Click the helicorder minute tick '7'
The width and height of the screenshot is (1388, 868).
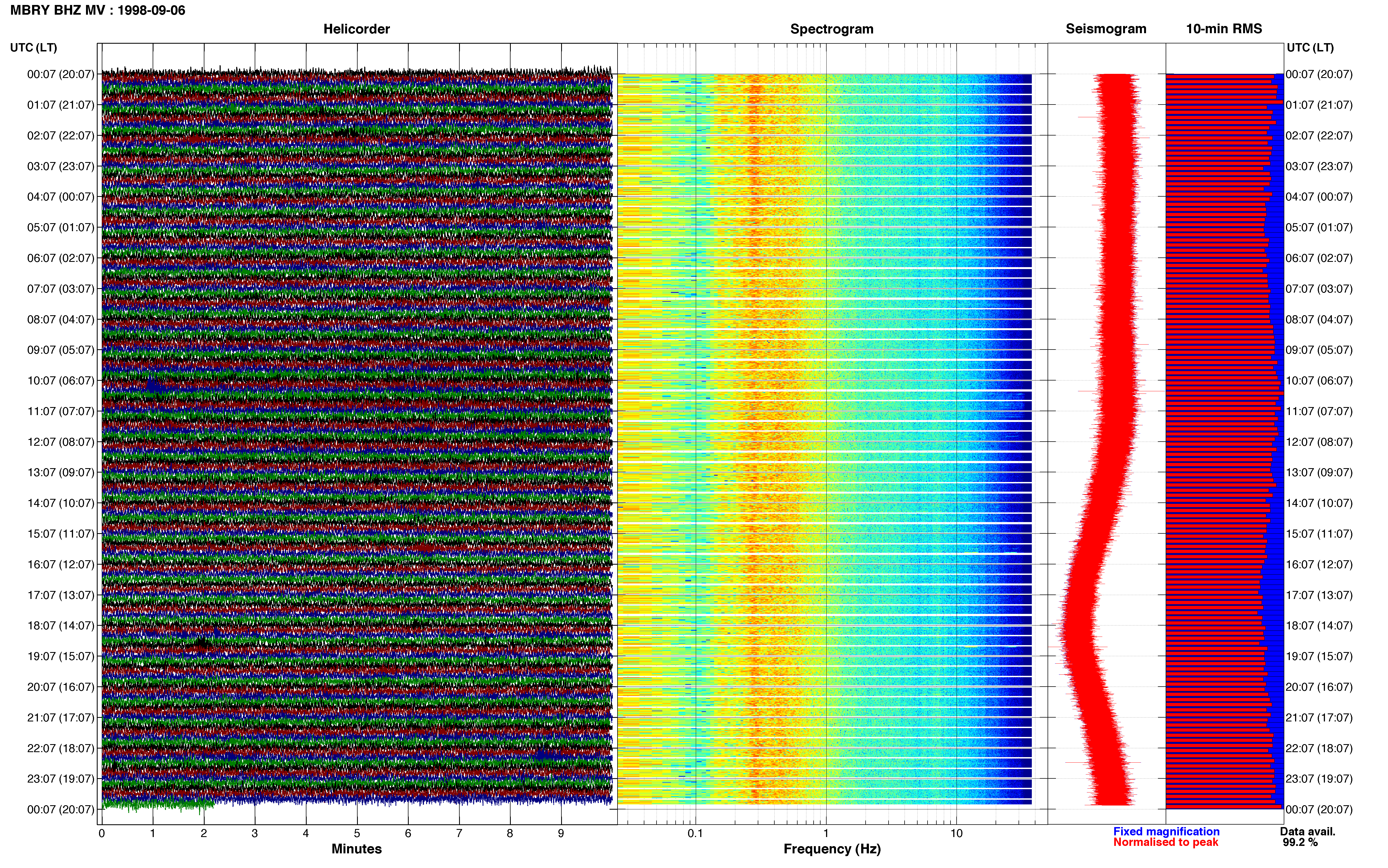tap(459, 833)
